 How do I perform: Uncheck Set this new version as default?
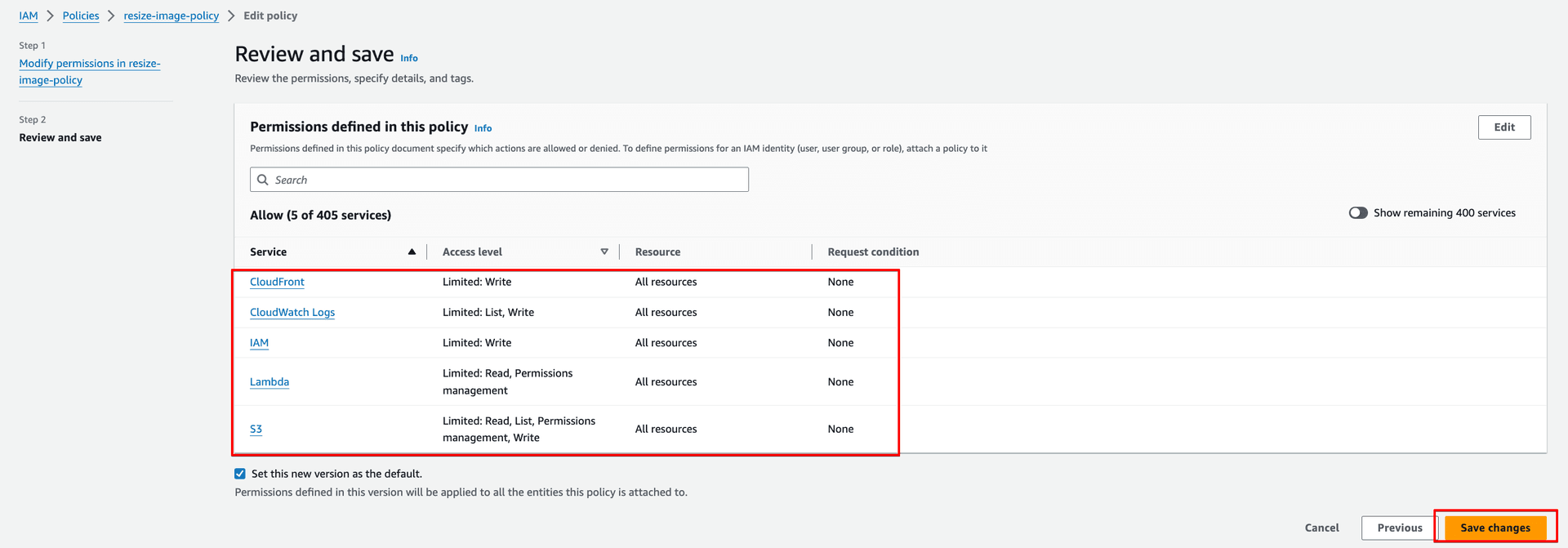240,474
